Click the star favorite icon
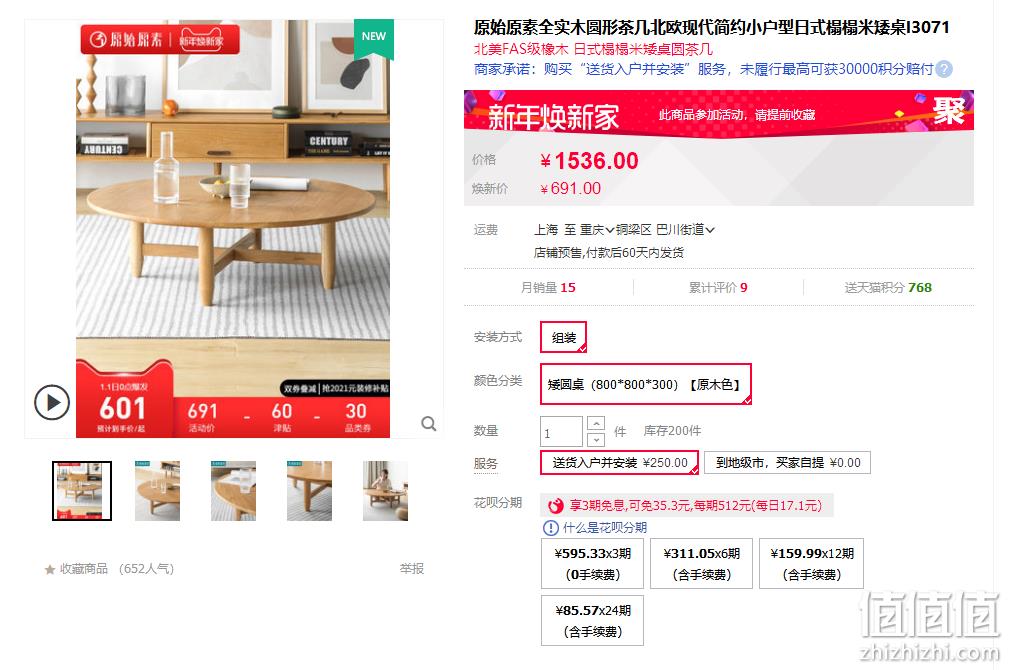The width and height of the screenshot is (1009, 670). tap(50, 569)
